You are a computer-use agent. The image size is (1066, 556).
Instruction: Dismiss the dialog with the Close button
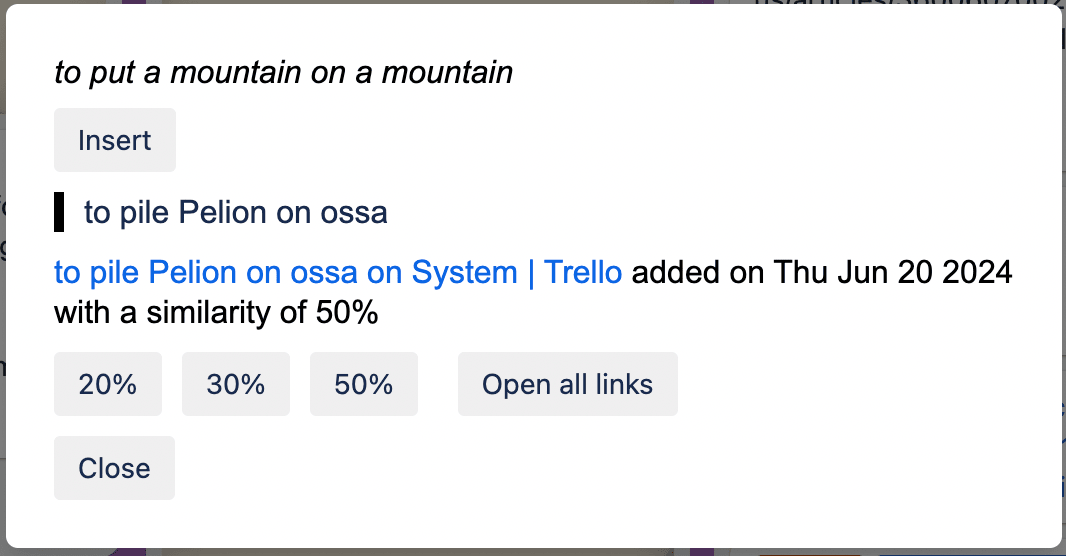click(x=115, y=468)
